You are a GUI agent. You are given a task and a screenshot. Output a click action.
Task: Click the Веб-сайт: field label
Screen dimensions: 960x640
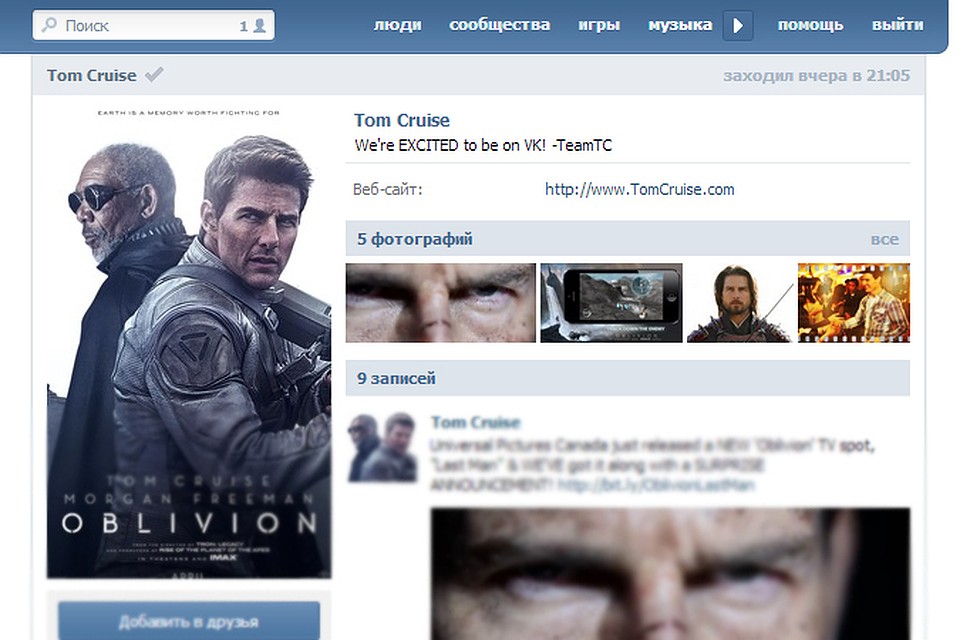pos(388,189)
